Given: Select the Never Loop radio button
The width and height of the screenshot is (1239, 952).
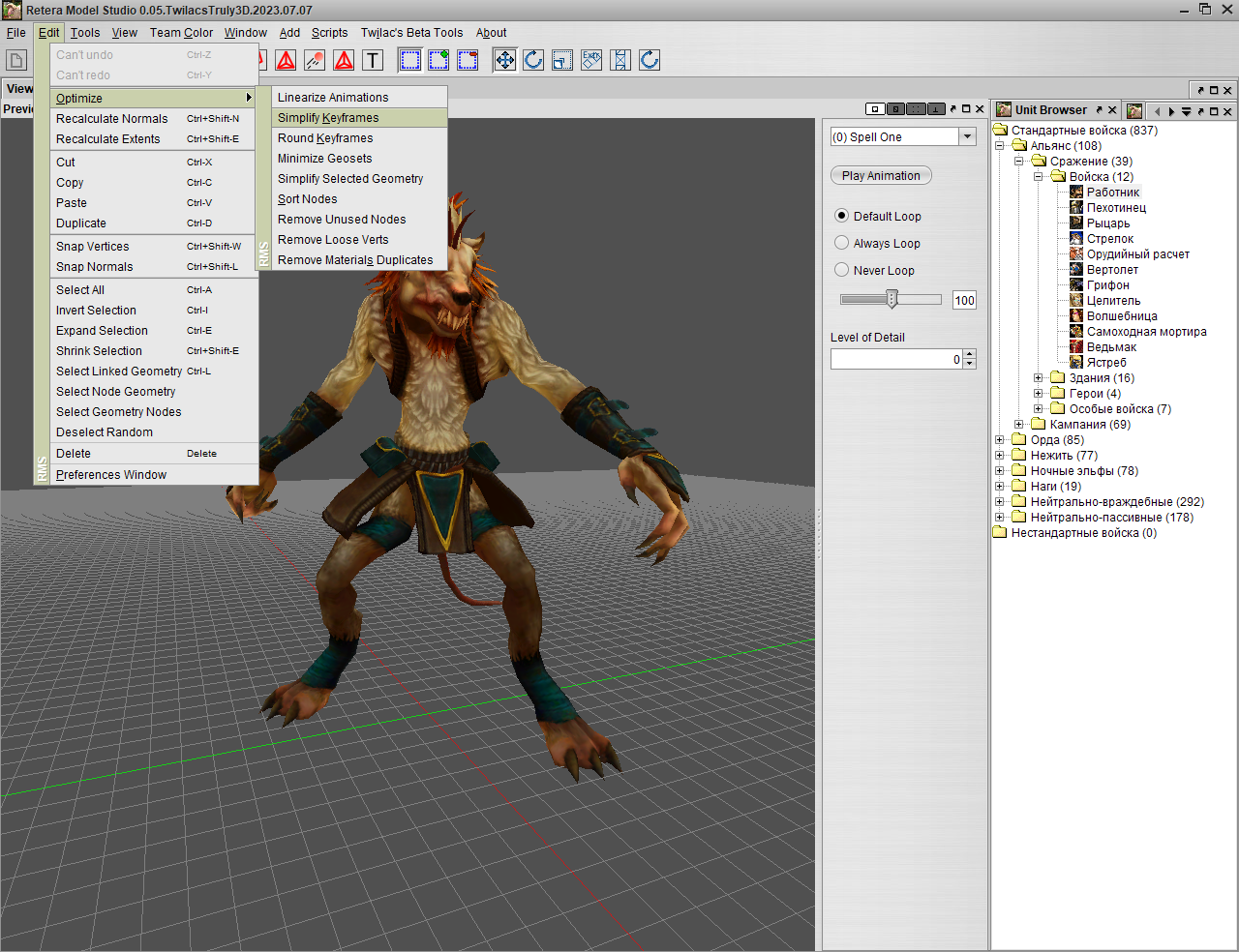Looking at the screenshot, I should pyautogui.click(x=841, y=270).
